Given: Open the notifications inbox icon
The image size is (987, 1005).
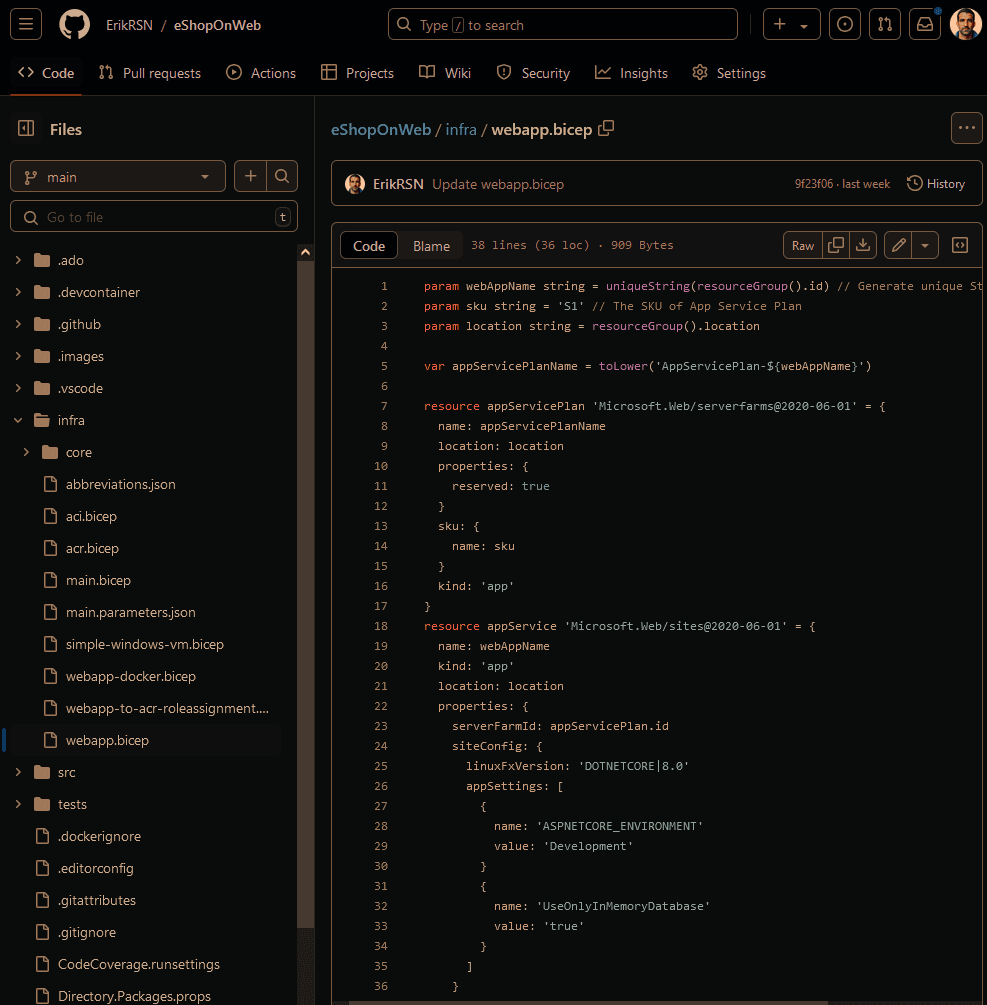Looking at the screenshot, I should [925, 24].
